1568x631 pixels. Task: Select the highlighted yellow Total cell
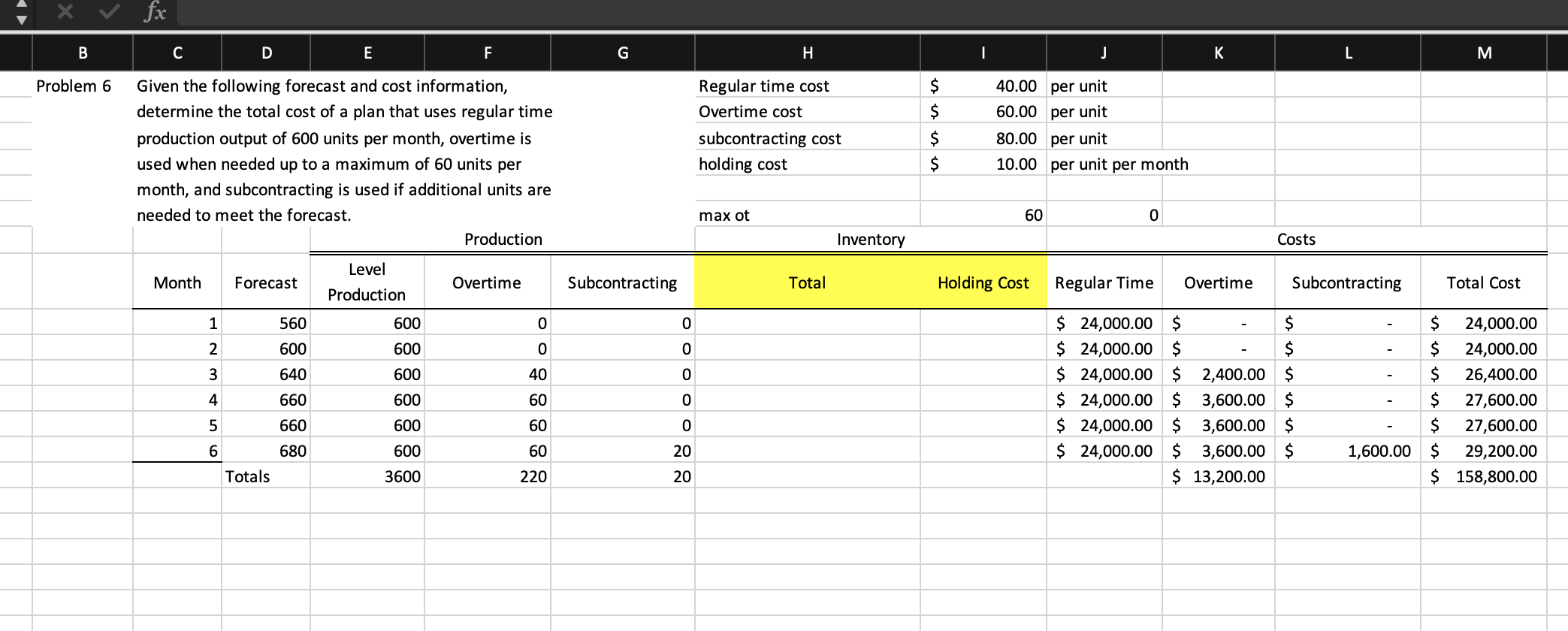click(806, 282)
